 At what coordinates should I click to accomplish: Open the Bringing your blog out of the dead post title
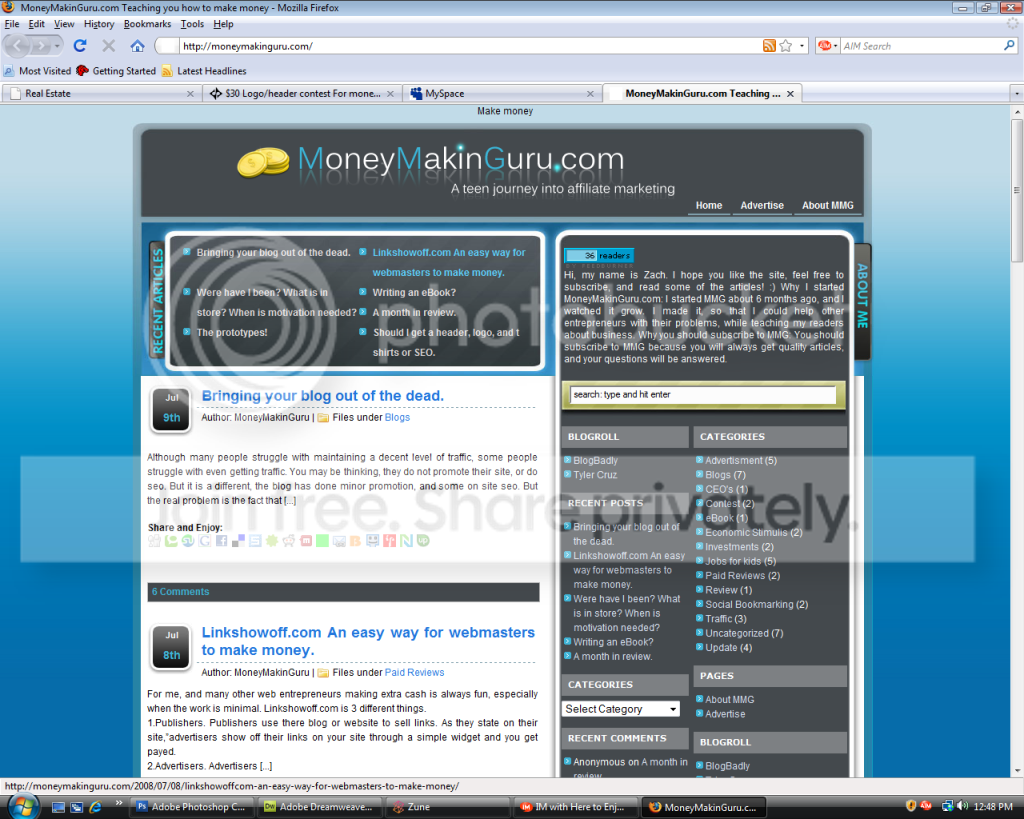pos(323,396)
